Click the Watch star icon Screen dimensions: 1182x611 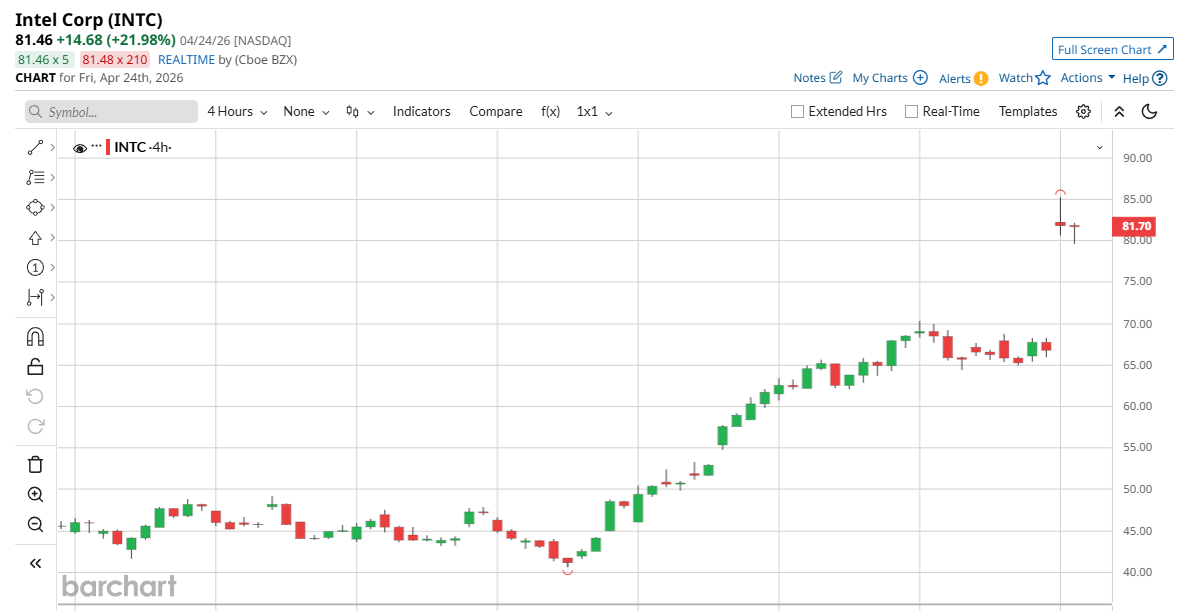1043,78
